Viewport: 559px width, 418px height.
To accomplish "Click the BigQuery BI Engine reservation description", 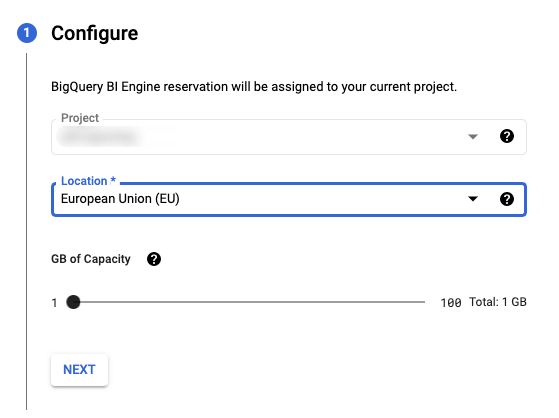I will (x=254, y=87).
